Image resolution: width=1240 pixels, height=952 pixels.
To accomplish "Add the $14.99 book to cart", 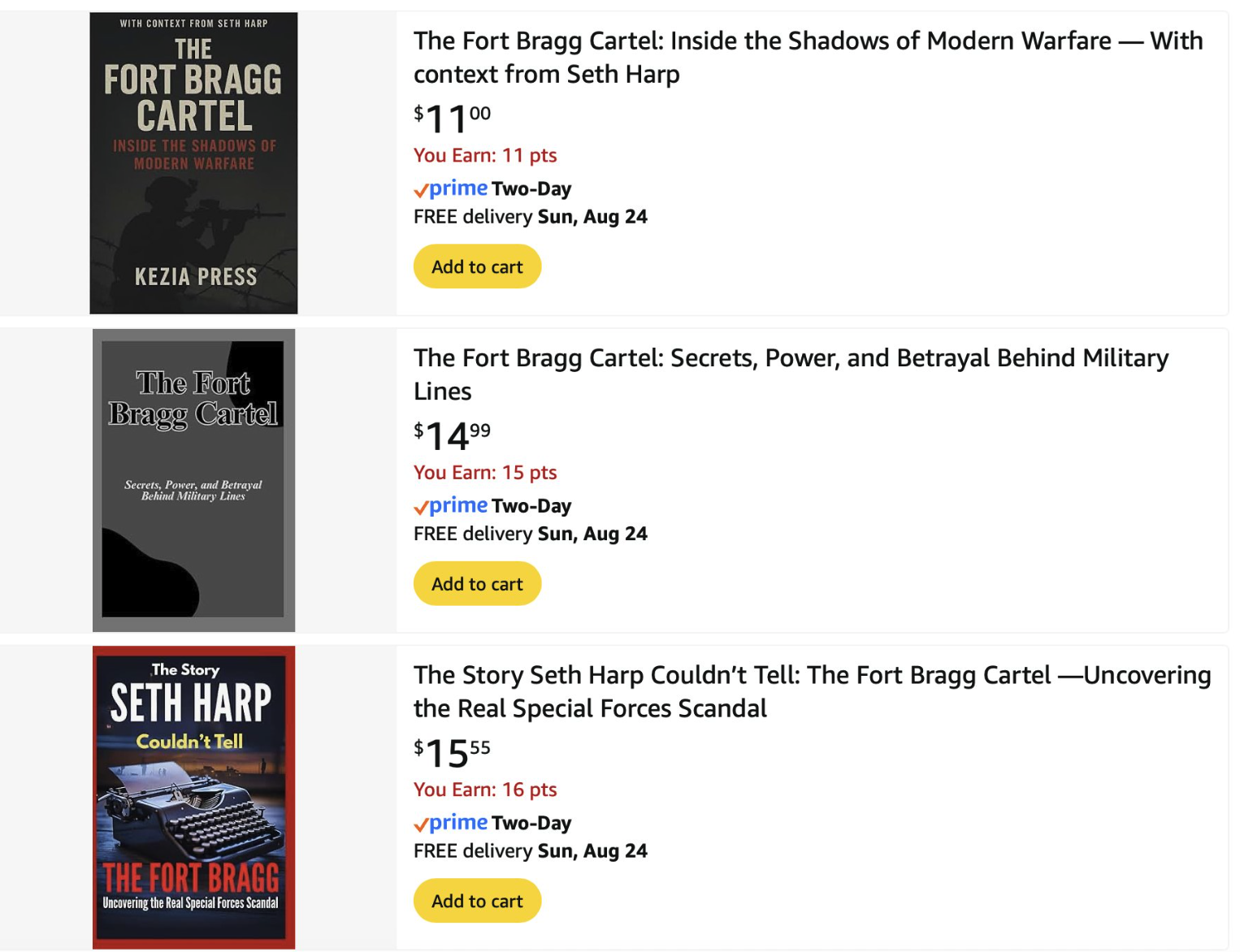I will point(477,583).
